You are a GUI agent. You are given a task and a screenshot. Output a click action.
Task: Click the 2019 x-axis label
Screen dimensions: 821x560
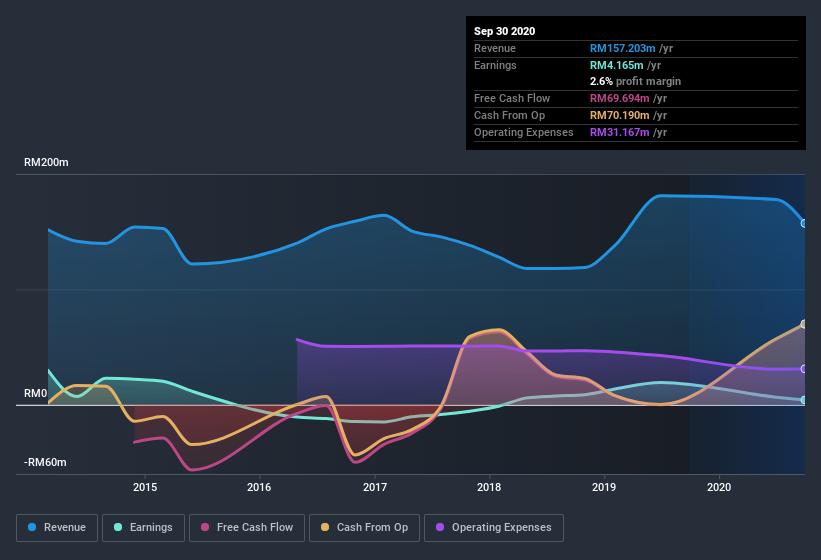(x=604, y=487)
